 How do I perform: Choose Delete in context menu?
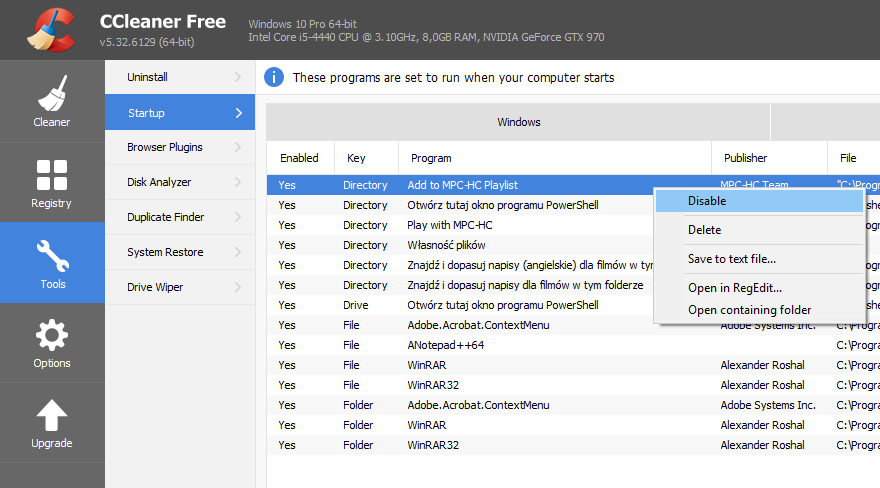point(759,230)
